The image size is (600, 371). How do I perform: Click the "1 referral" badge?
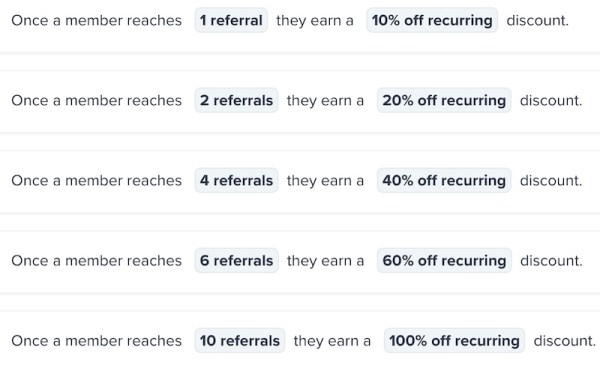(x=231, y=20)
